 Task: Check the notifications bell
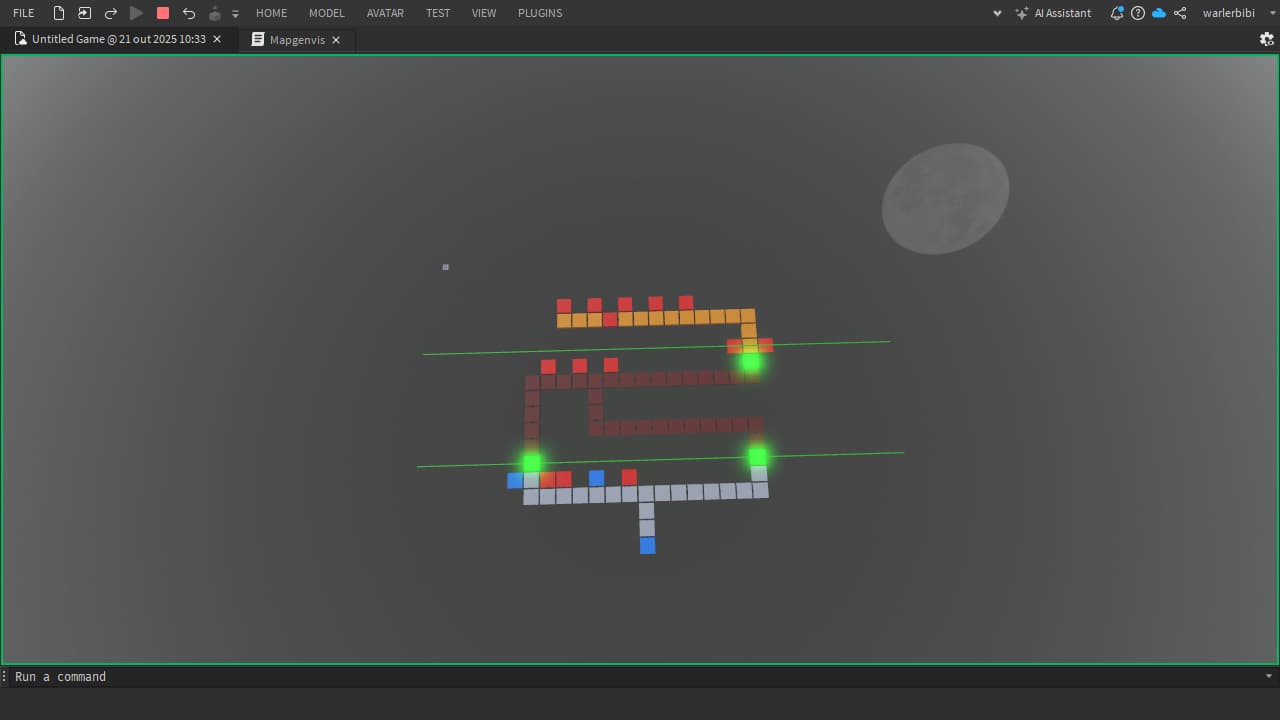tap(1117, 13)
